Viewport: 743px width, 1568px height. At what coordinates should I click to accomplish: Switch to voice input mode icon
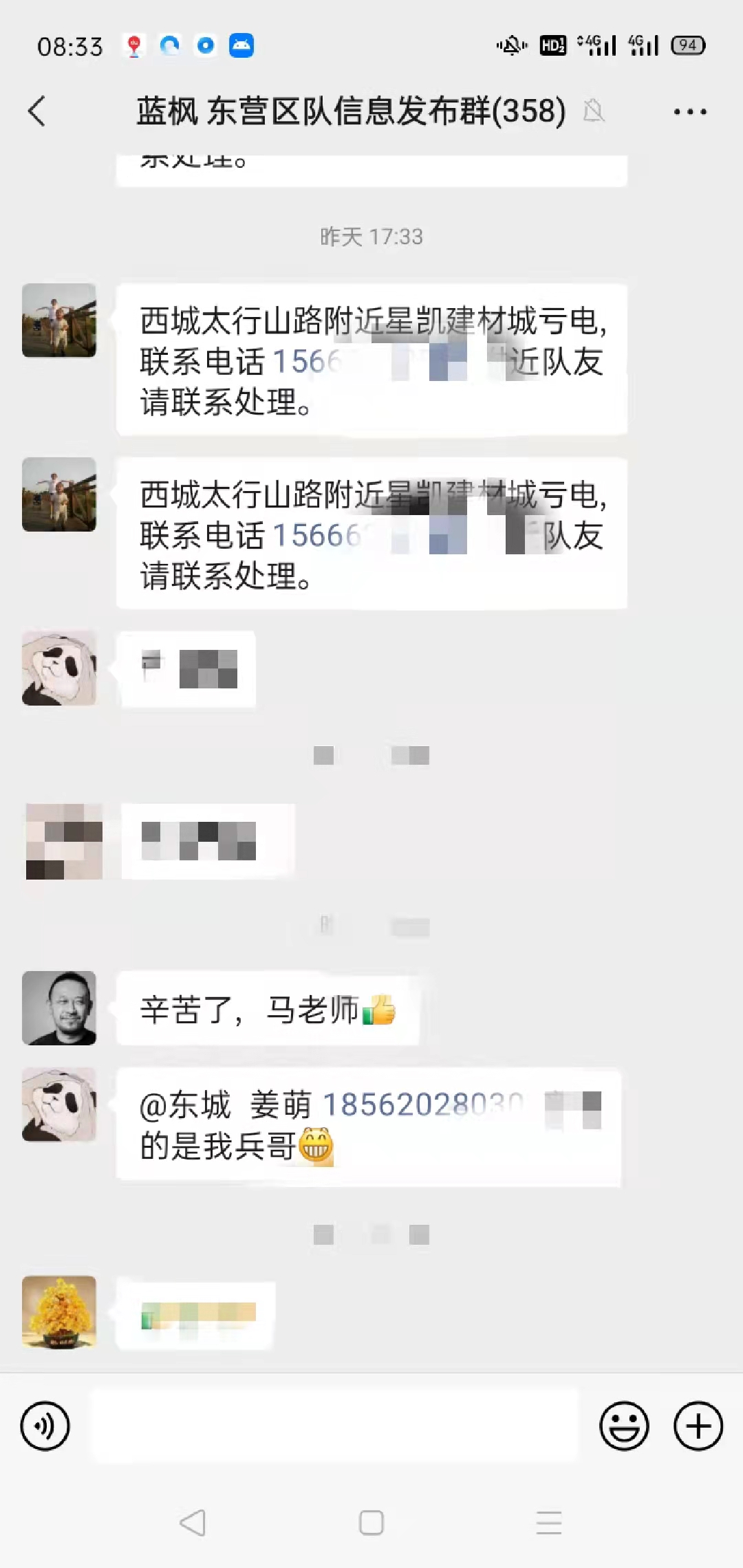point(45,1426)
